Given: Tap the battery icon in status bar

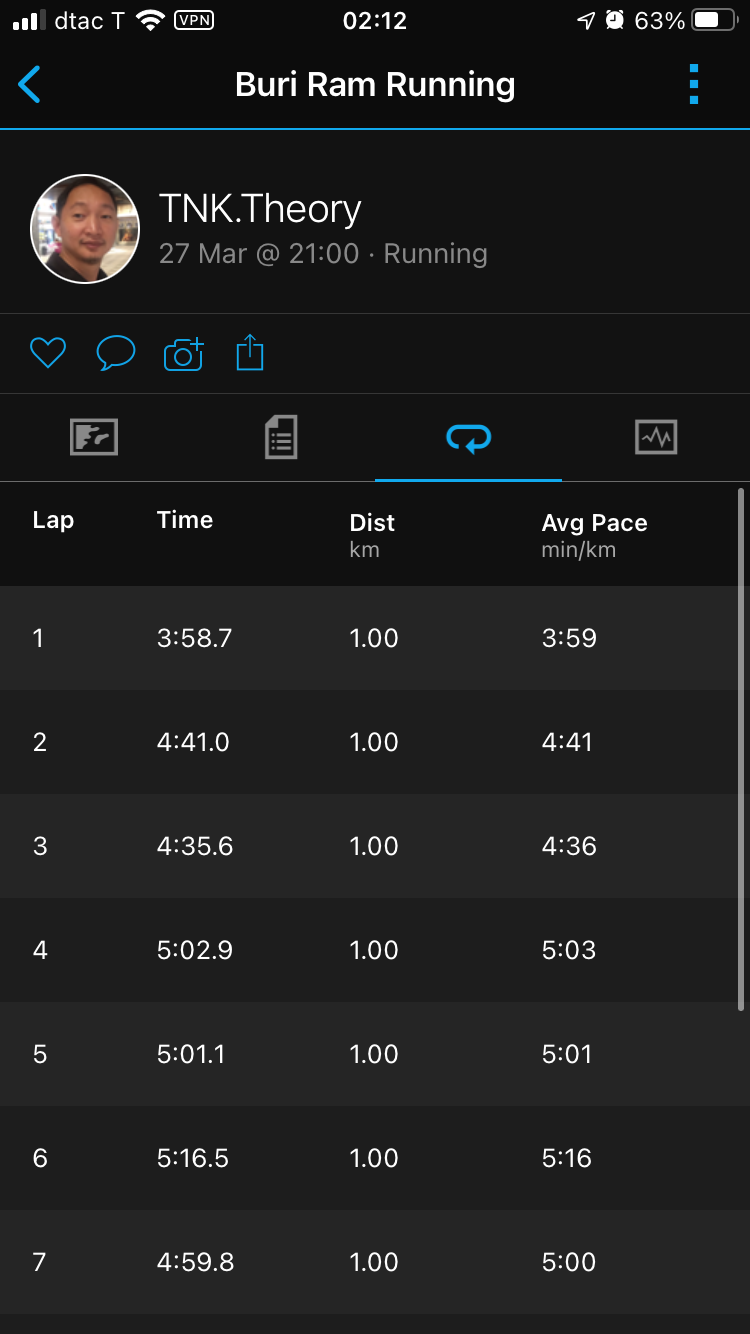Looking at the screenshot, I should point(714,21).
